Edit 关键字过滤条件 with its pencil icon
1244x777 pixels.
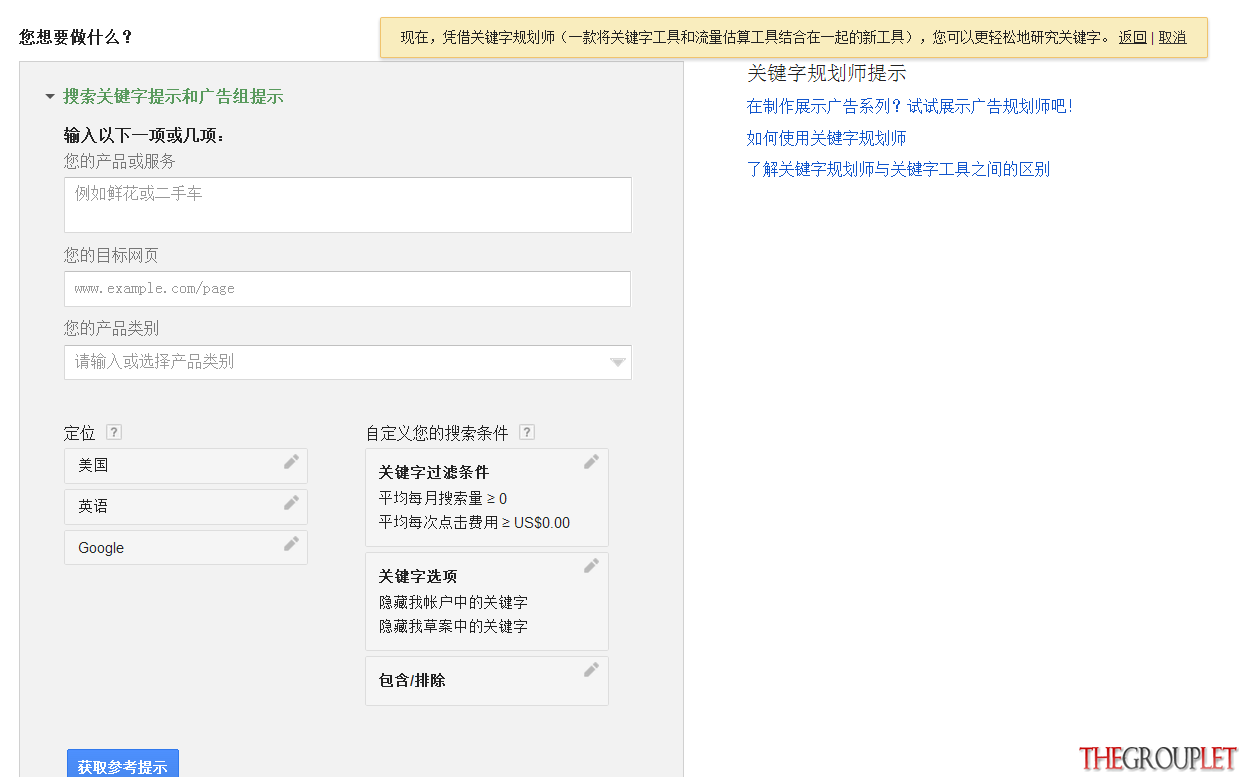(592, 461)
